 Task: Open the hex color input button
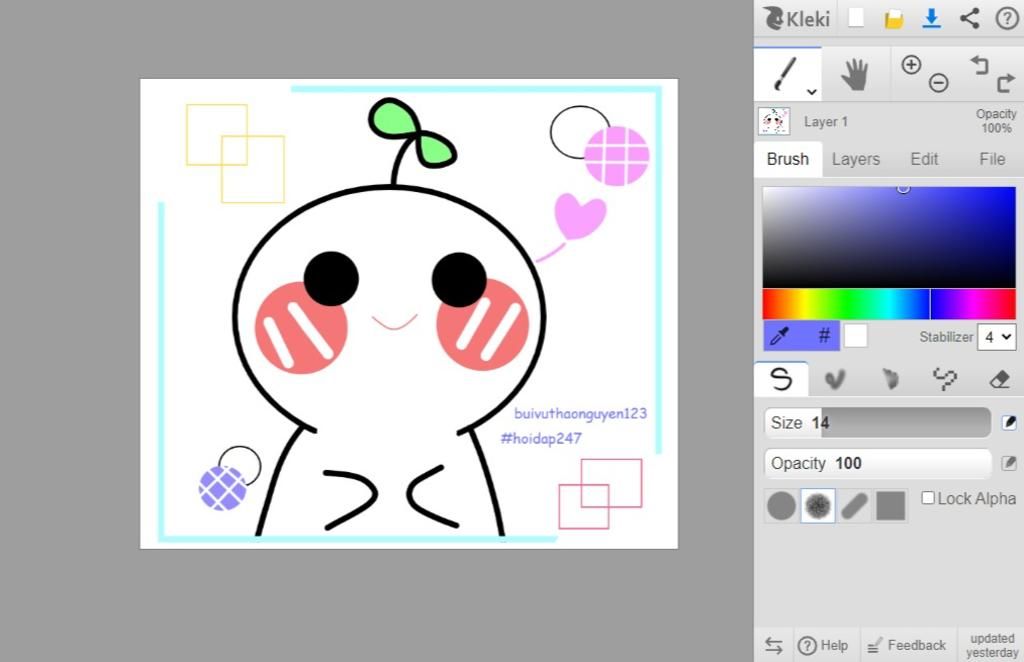[x=824, y=336]
